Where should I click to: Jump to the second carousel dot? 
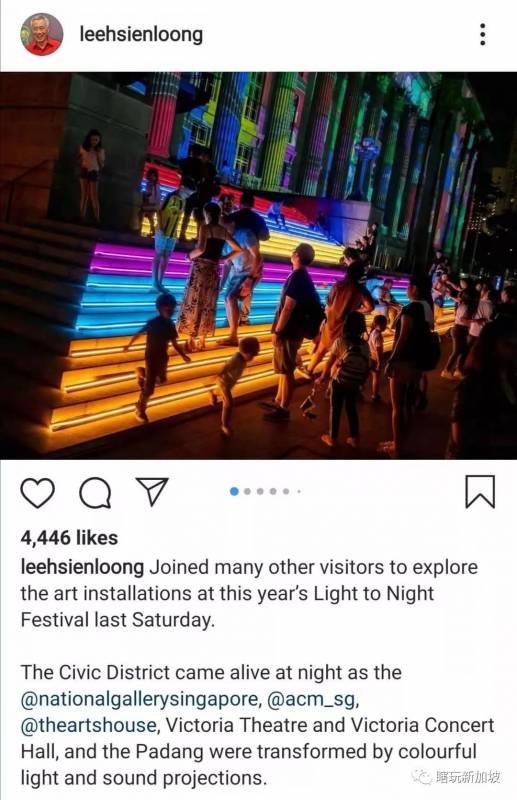click(248, 491)
